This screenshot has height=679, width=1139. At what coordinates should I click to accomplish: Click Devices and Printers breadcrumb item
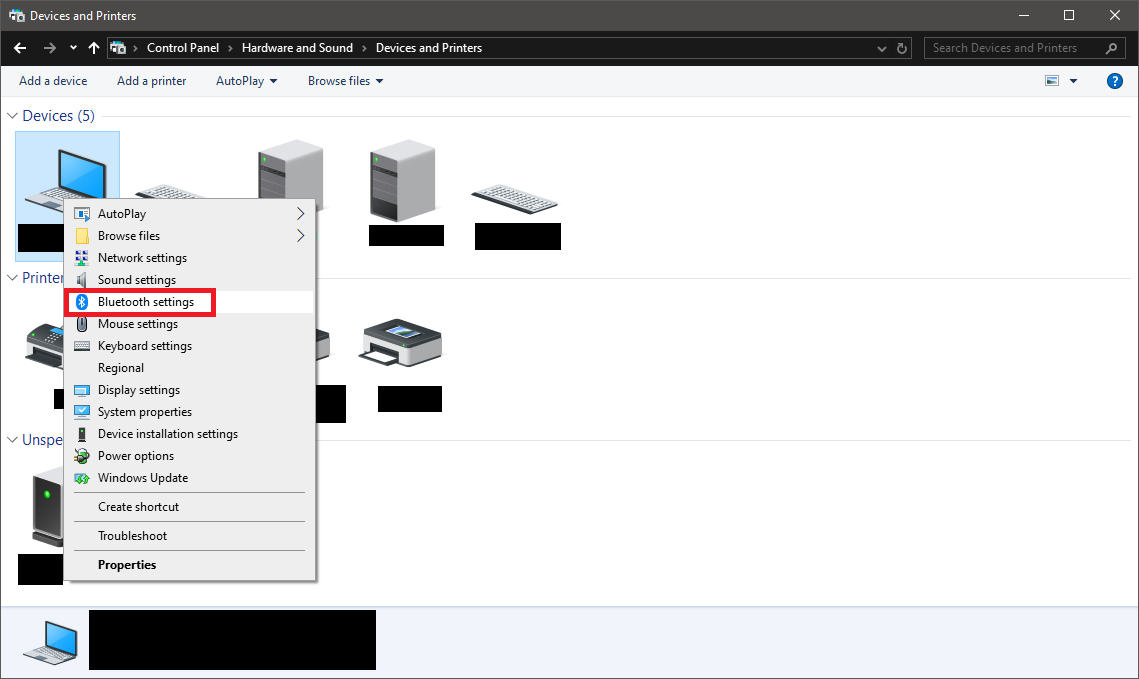click(429, 48)
